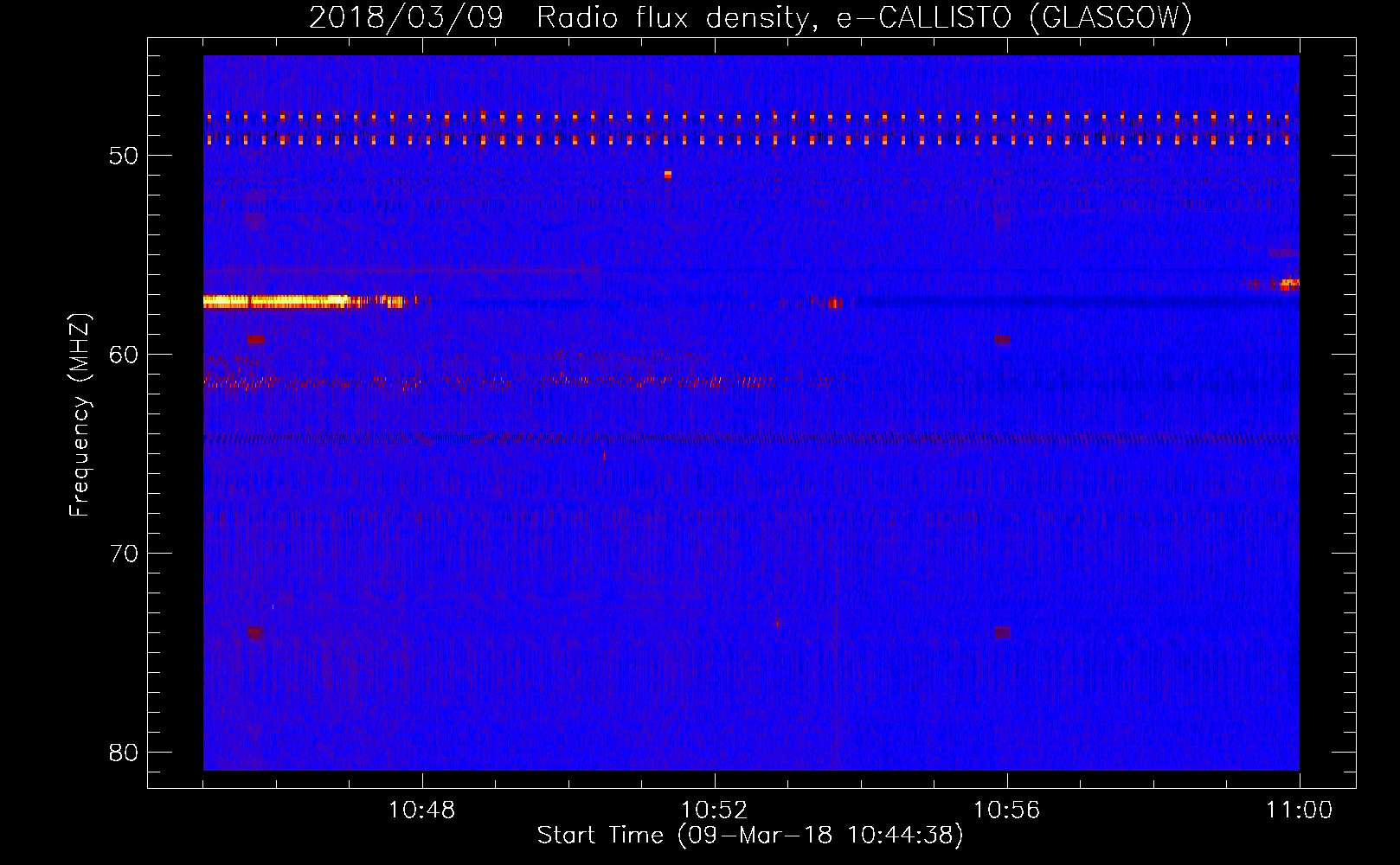
Task: Click the 80 frequency tick label
Action: pos(124,753)
